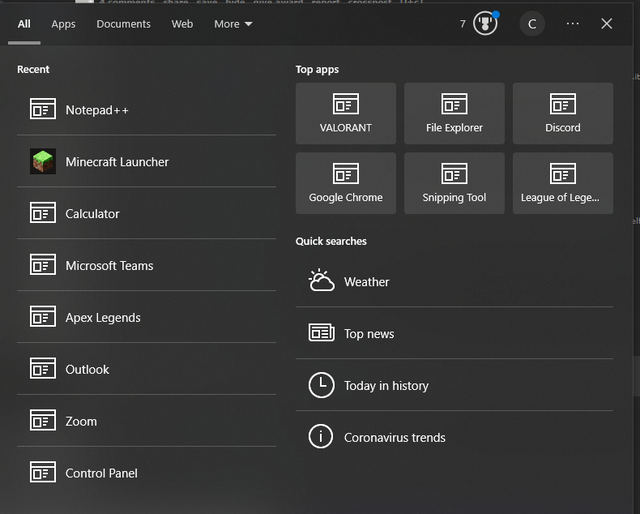This screenshot has height=514, width=640.
Task: Switch to the Documents tab
Action: tap(123, 24)
